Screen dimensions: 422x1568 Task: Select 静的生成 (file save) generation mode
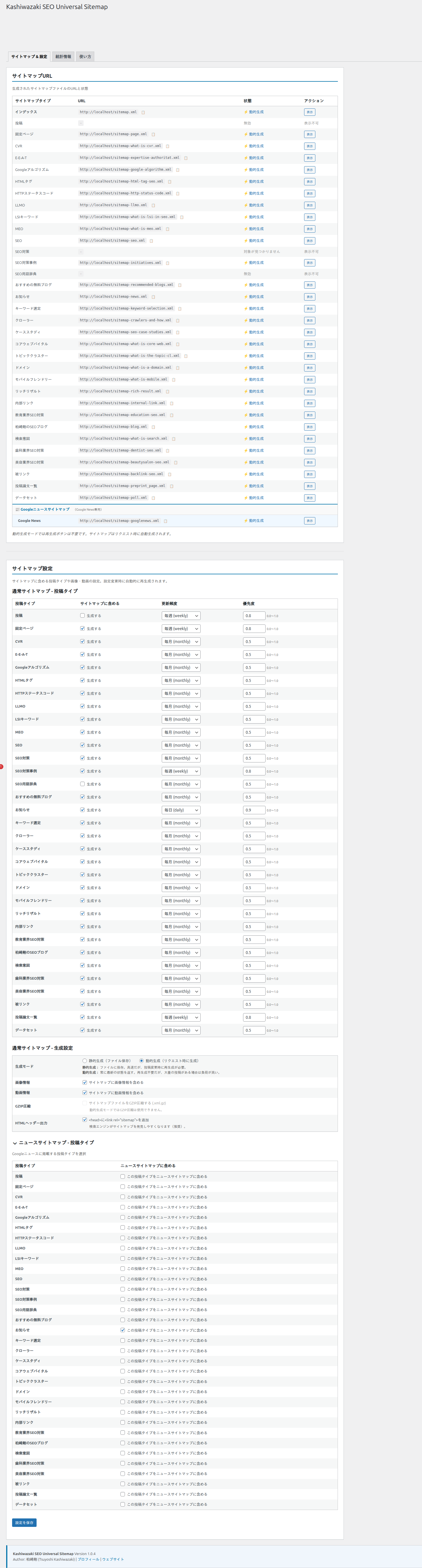(x=84, y=1060)
